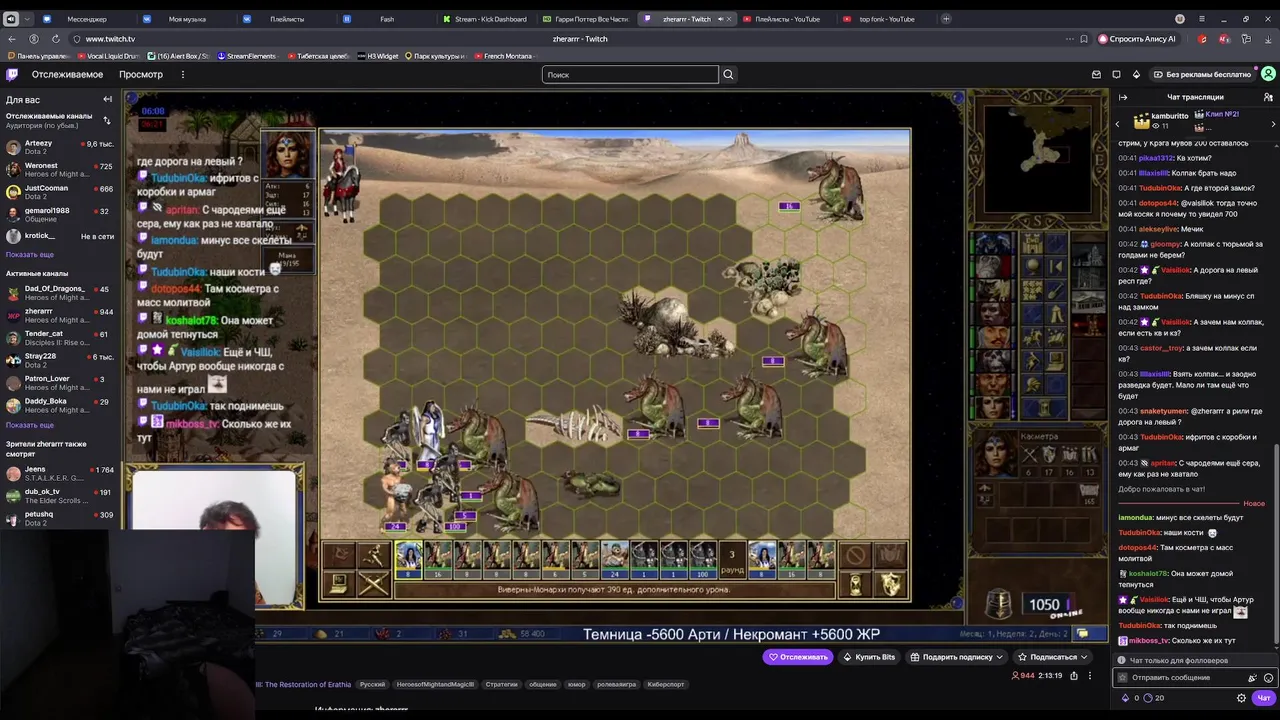Click the Русский language tag

point(372,684)
